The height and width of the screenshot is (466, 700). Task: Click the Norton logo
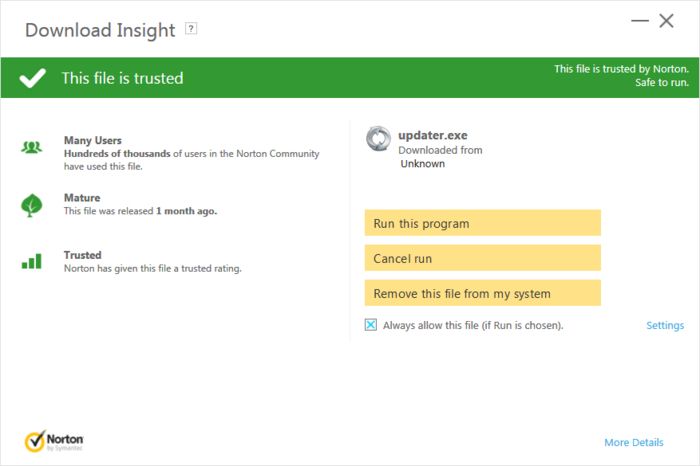click(54, 441)
